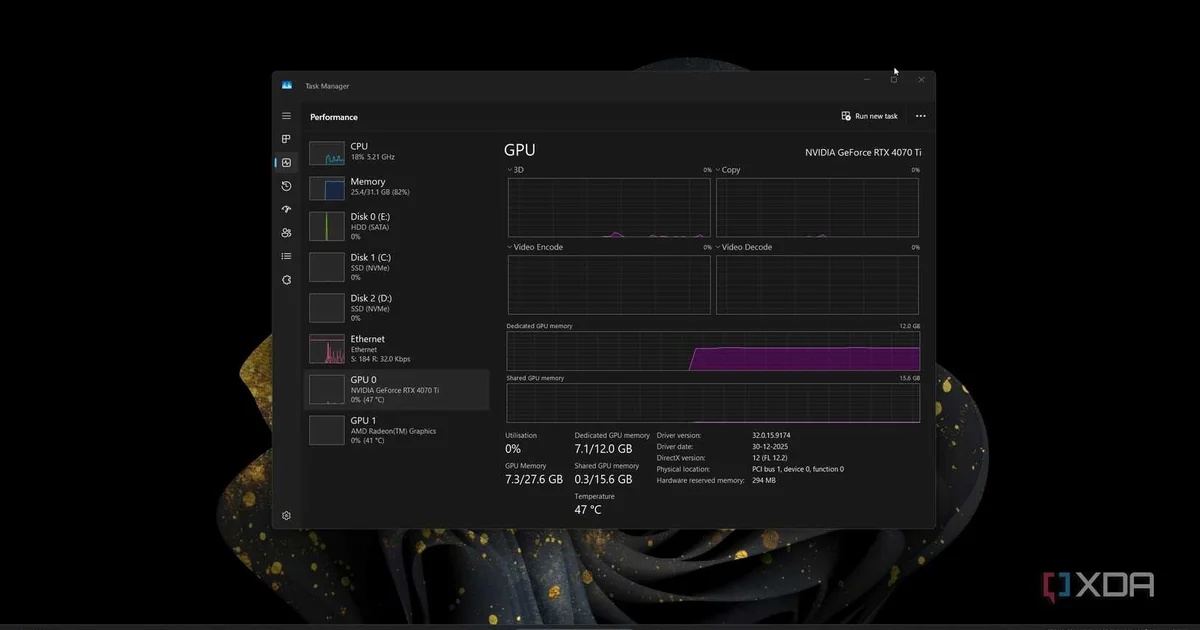The image size is (1200, 630).
Task: Open the Users page icon
Action: (x=286, y=233)
